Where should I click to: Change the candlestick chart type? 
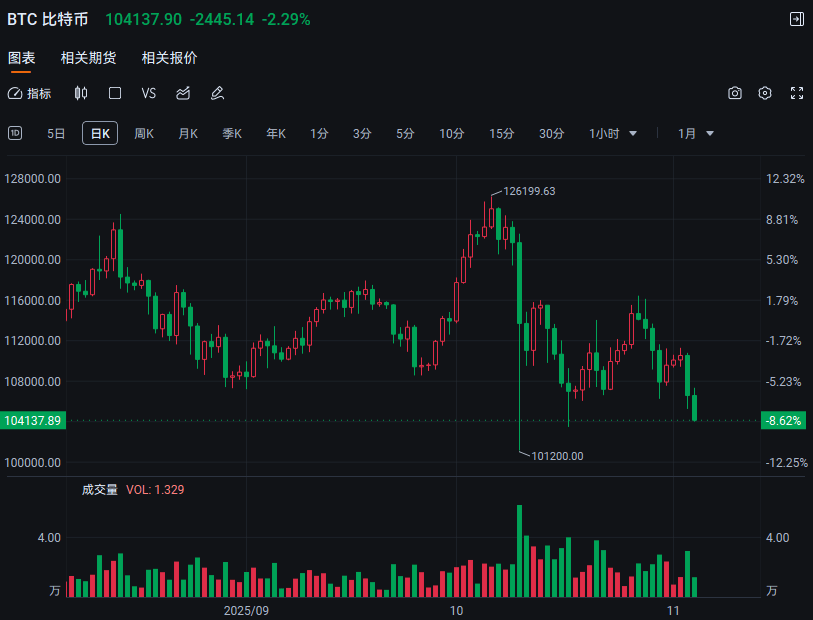[x=81, y=93]
